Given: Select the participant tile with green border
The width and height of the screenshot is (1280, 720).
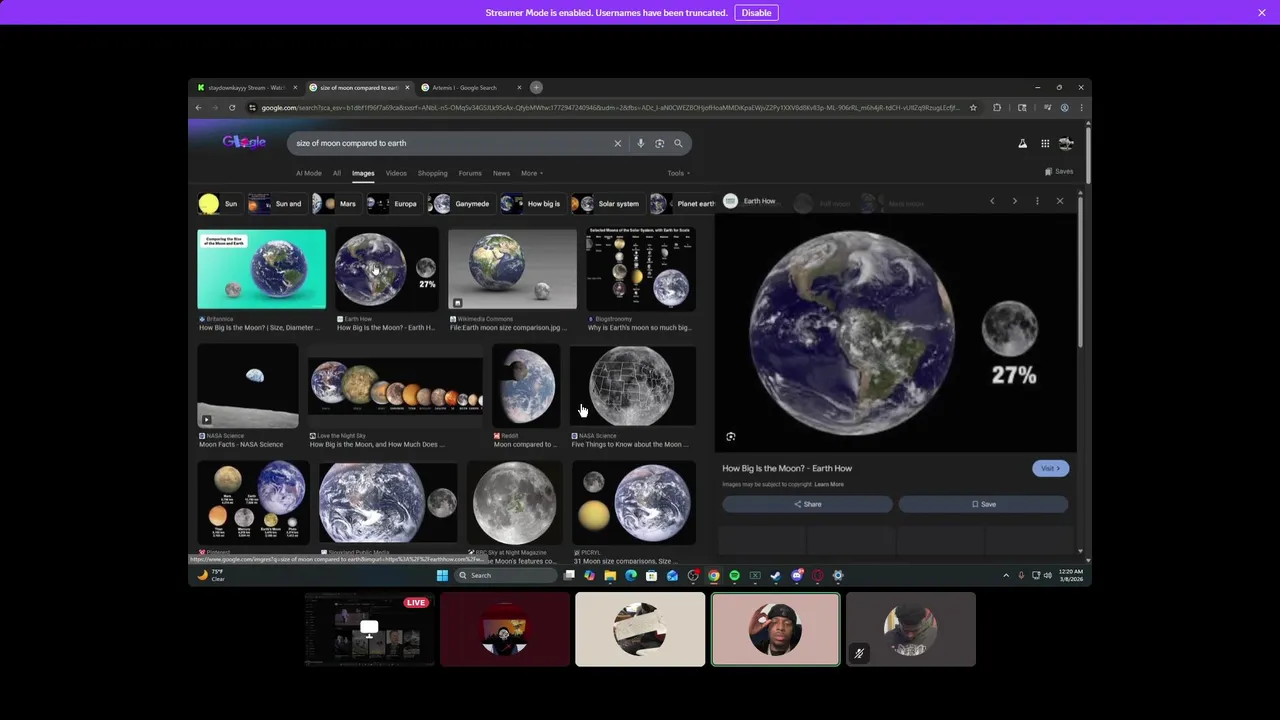Looking at the screenshot, I should pos(775,629).
